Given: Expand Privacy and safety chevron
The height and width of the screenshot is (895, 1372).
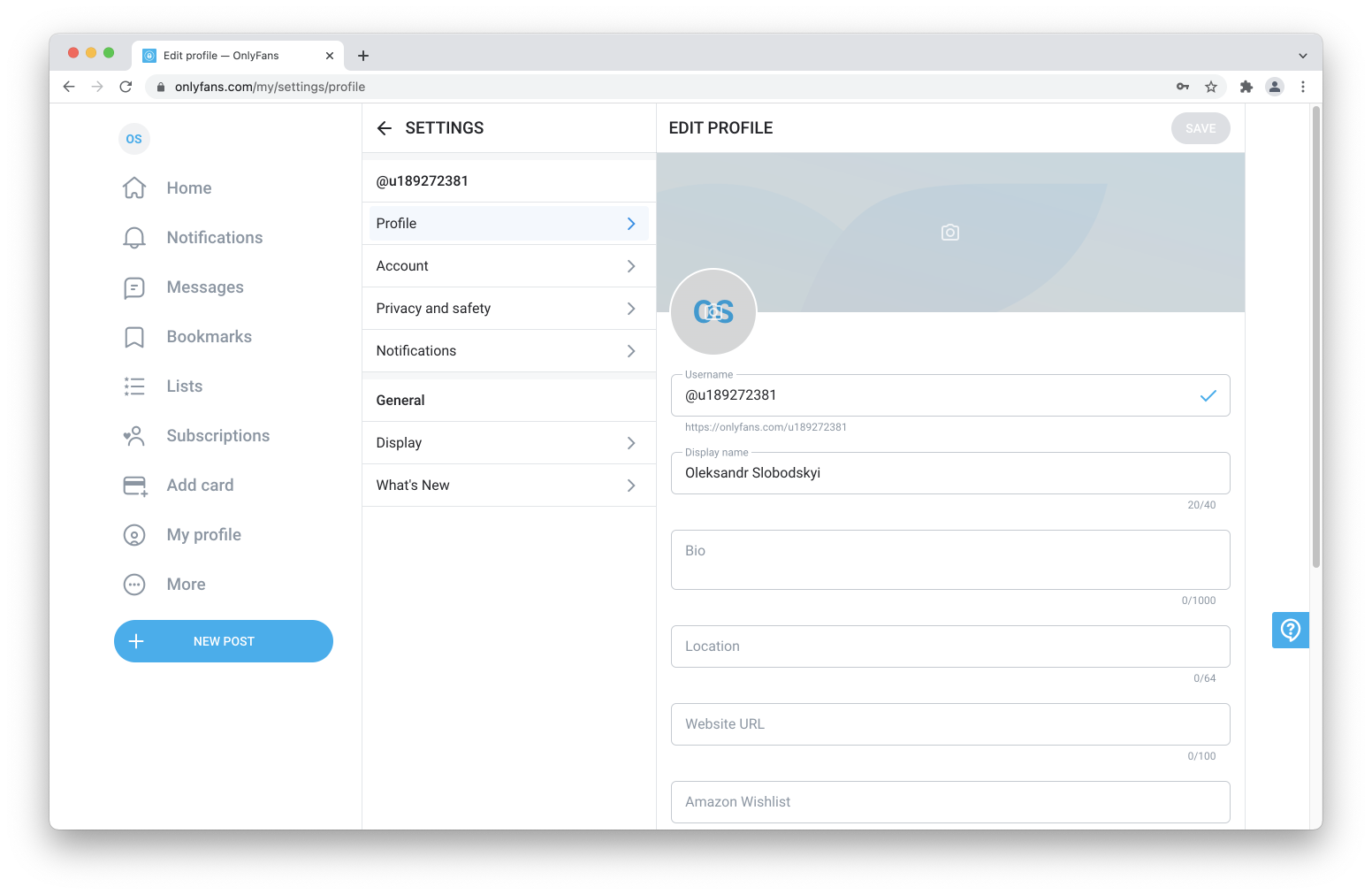Looking at the screenshot, I should pyautogui.click(x=631, y=309).
